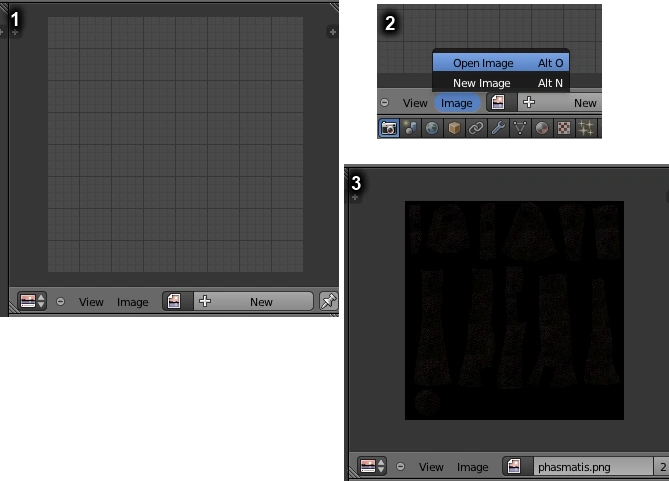Image resolution: width=669 pixels, height=481 pixels.
Task: Click browse image icon in empty grid editor
Action: [x=177, y=301]
